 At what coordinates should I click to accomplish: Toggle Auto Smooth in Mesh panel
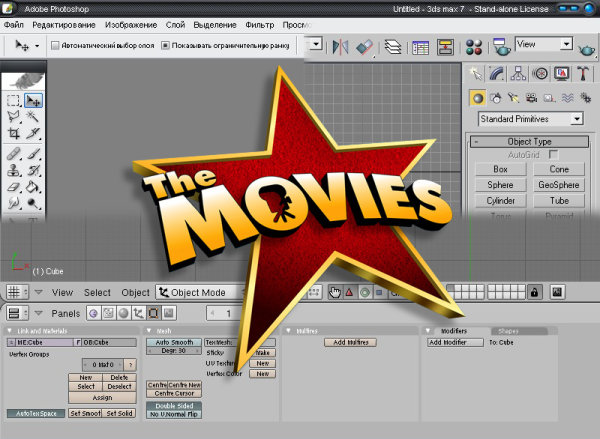(x=174, y=342)
